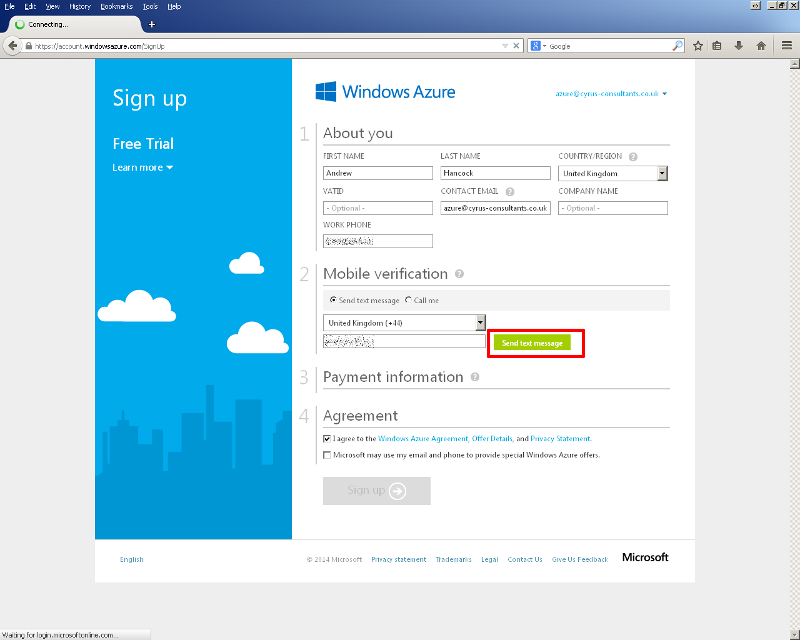Image resolution: width=800 pixels, height=640 pixels.
Task: Open the Bookmarks menu
Action: point(116,7)
